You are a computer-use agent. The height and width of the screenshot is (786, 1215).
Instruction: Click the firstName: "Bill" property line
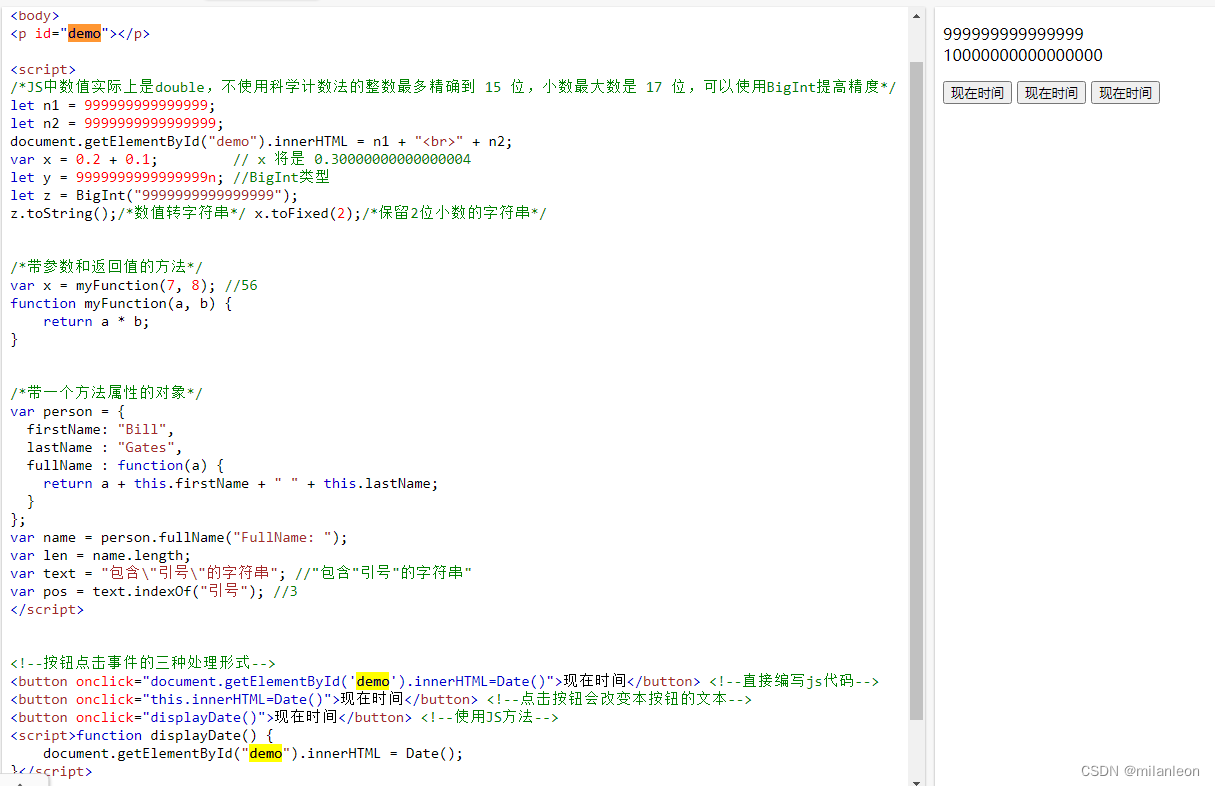100,429
